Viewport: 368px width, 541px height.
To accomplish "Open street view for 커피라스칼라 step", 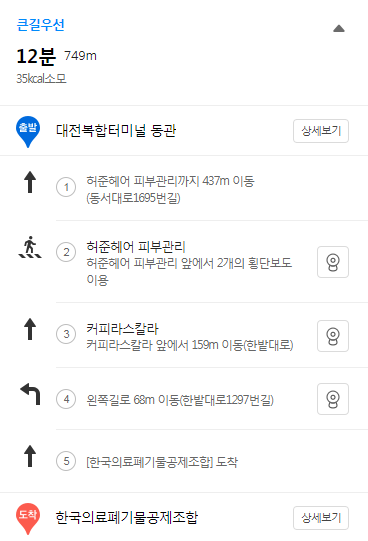I will (x=333, y=336).
